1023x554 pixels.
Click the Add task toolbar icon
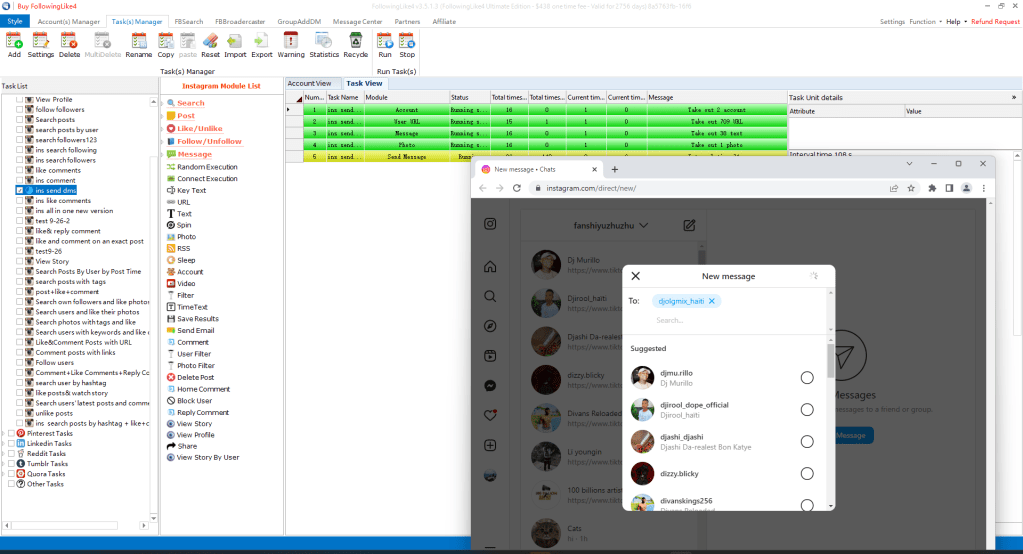point(14,44)
